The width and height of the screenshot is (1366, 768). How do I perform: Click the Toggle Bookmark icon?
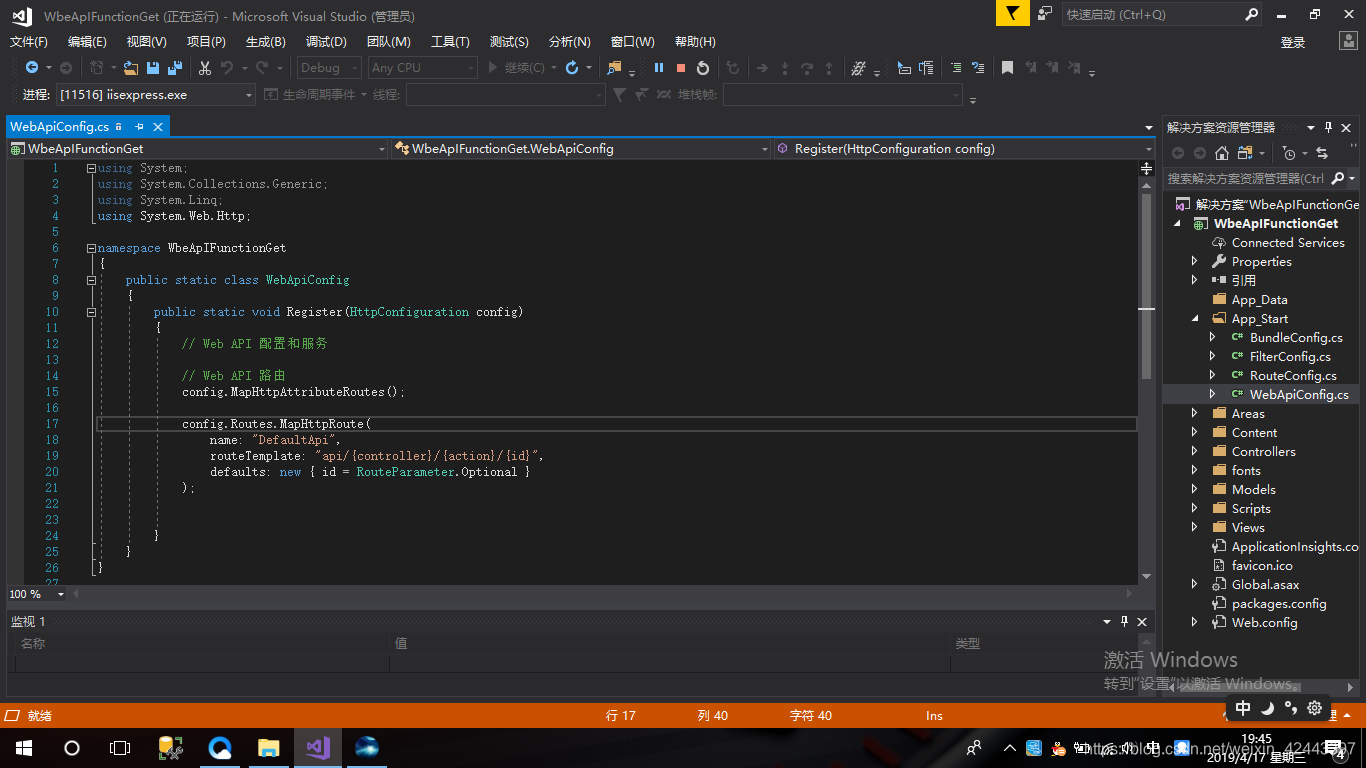point(1007,68)
